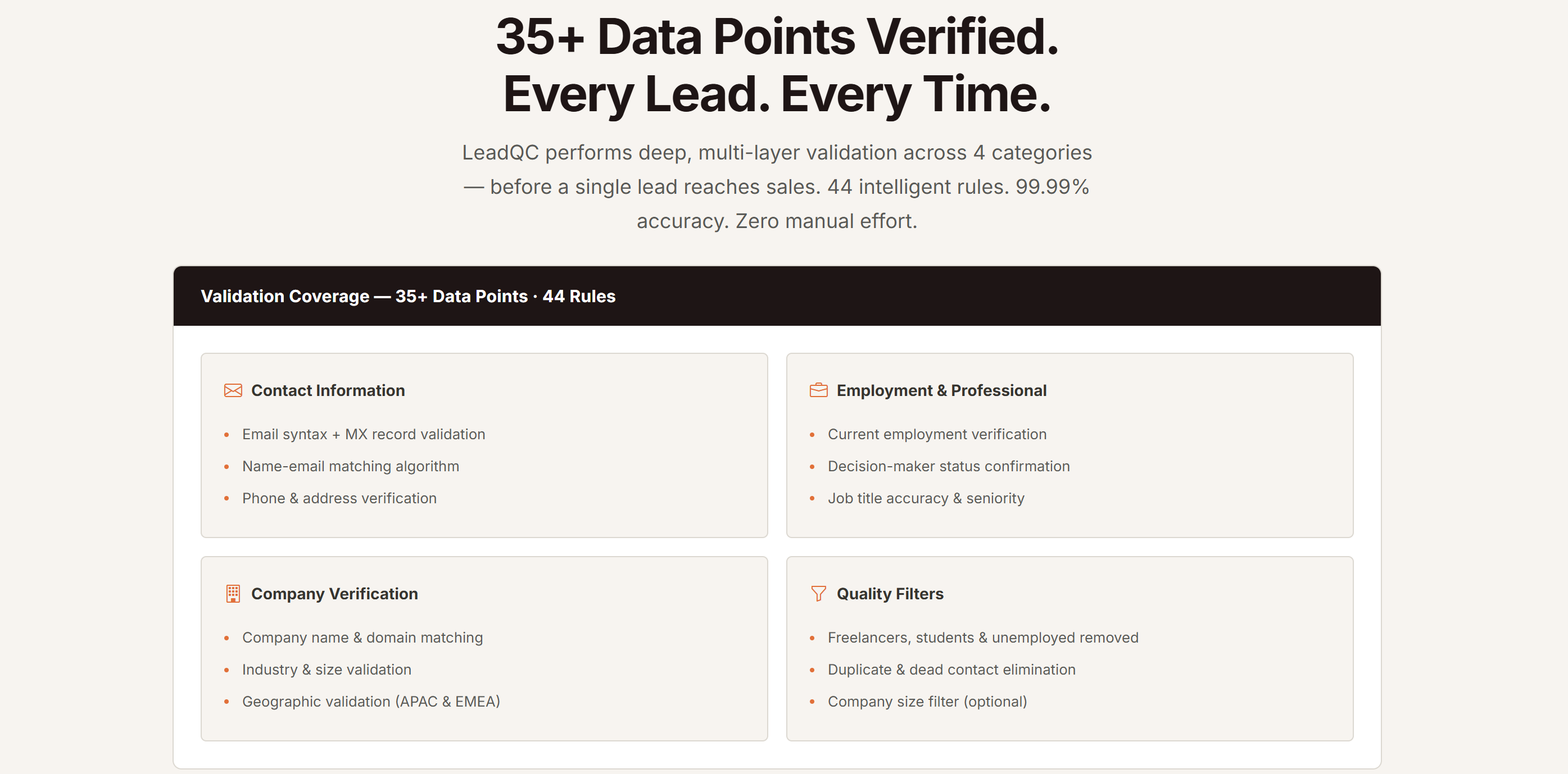The image size is (1568, 774).
Task: Select the Employment & Professional heading
Action: 941,391
